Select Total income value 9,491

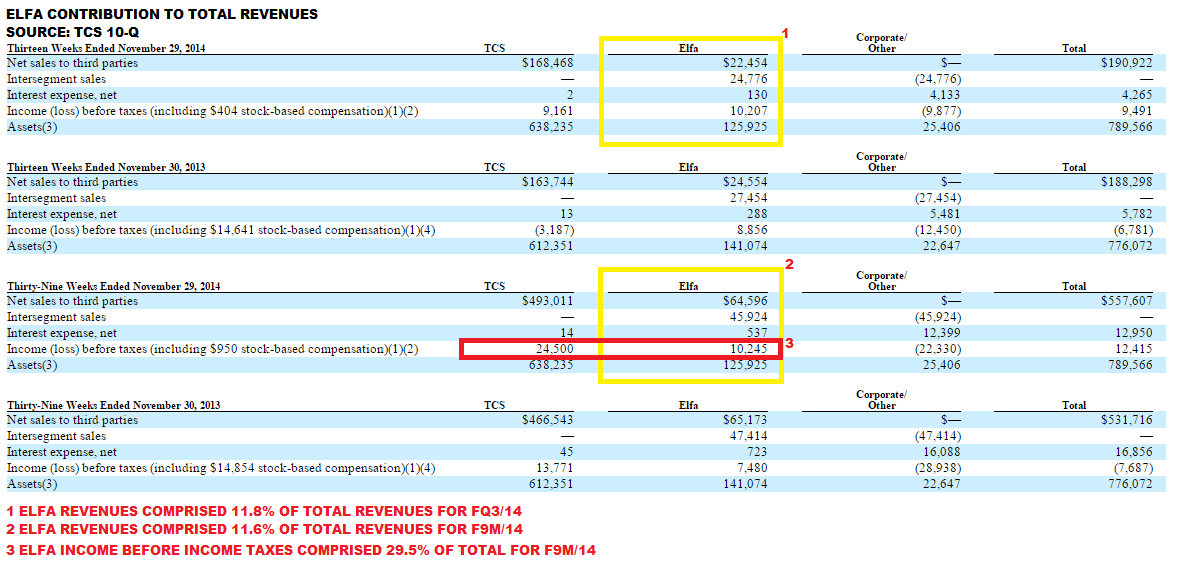1138,111
